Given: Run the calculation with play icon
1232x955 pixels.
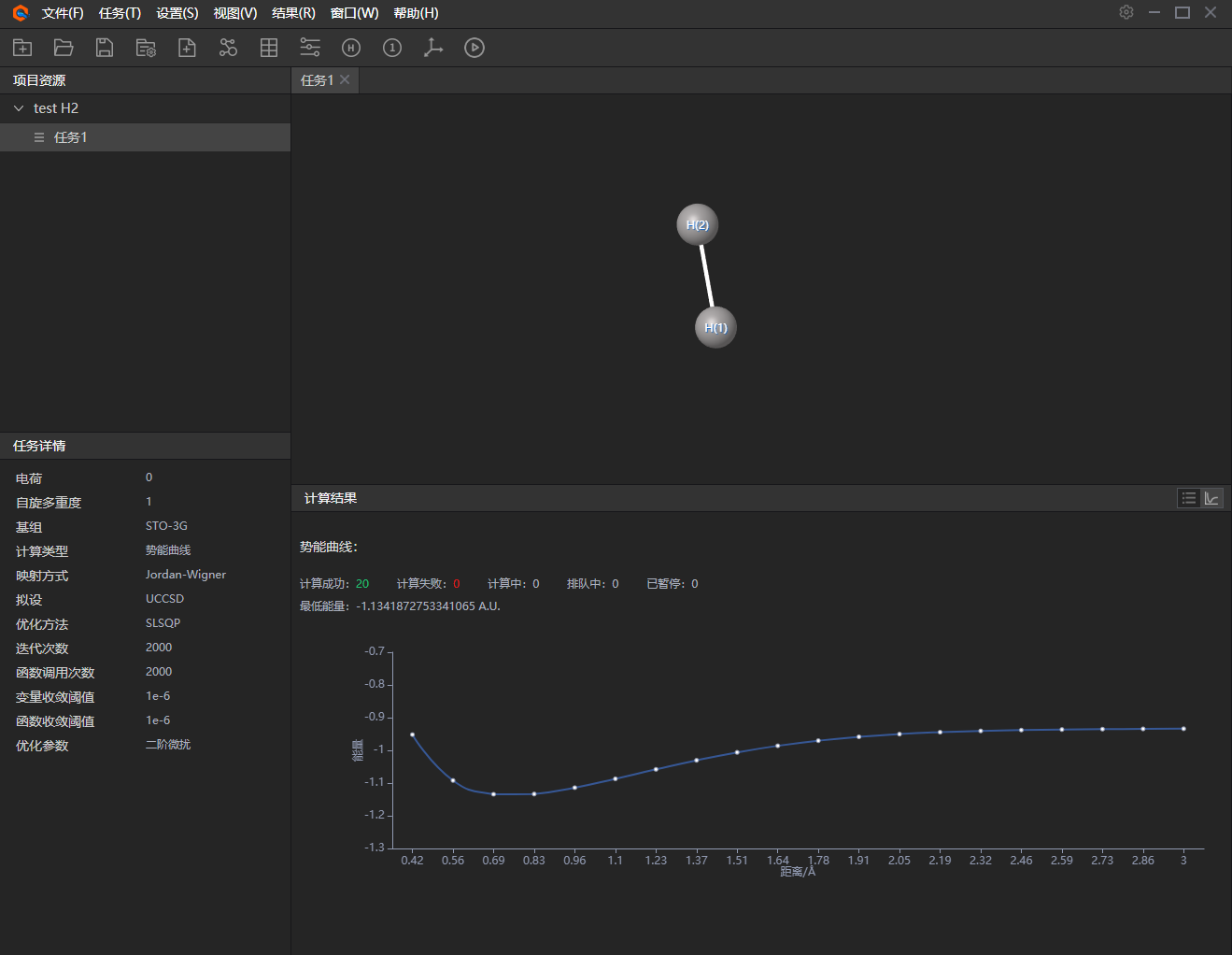Looking at the screenshot, I should pos(474,48).
